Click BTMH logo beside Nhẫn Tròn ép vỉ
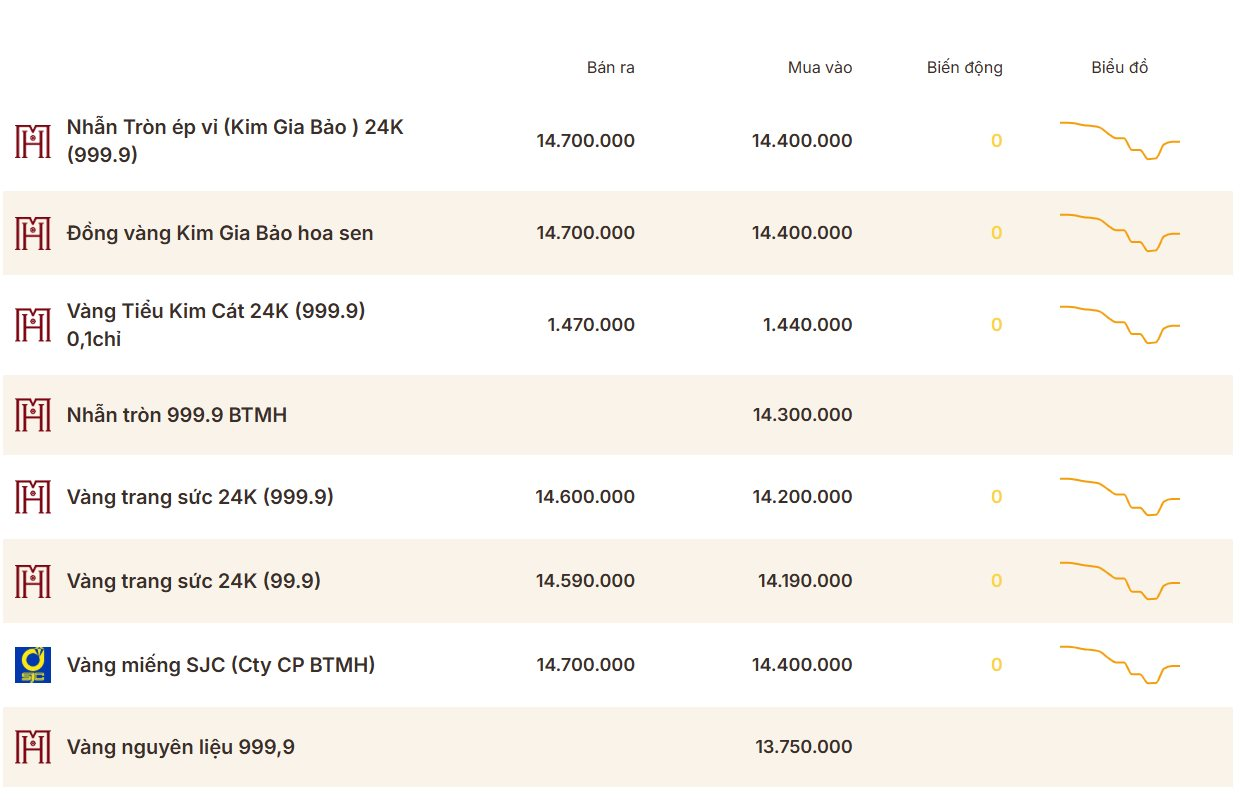Image resolution: width=1251 pixels, height=806 pixels. tap(33, 141)
